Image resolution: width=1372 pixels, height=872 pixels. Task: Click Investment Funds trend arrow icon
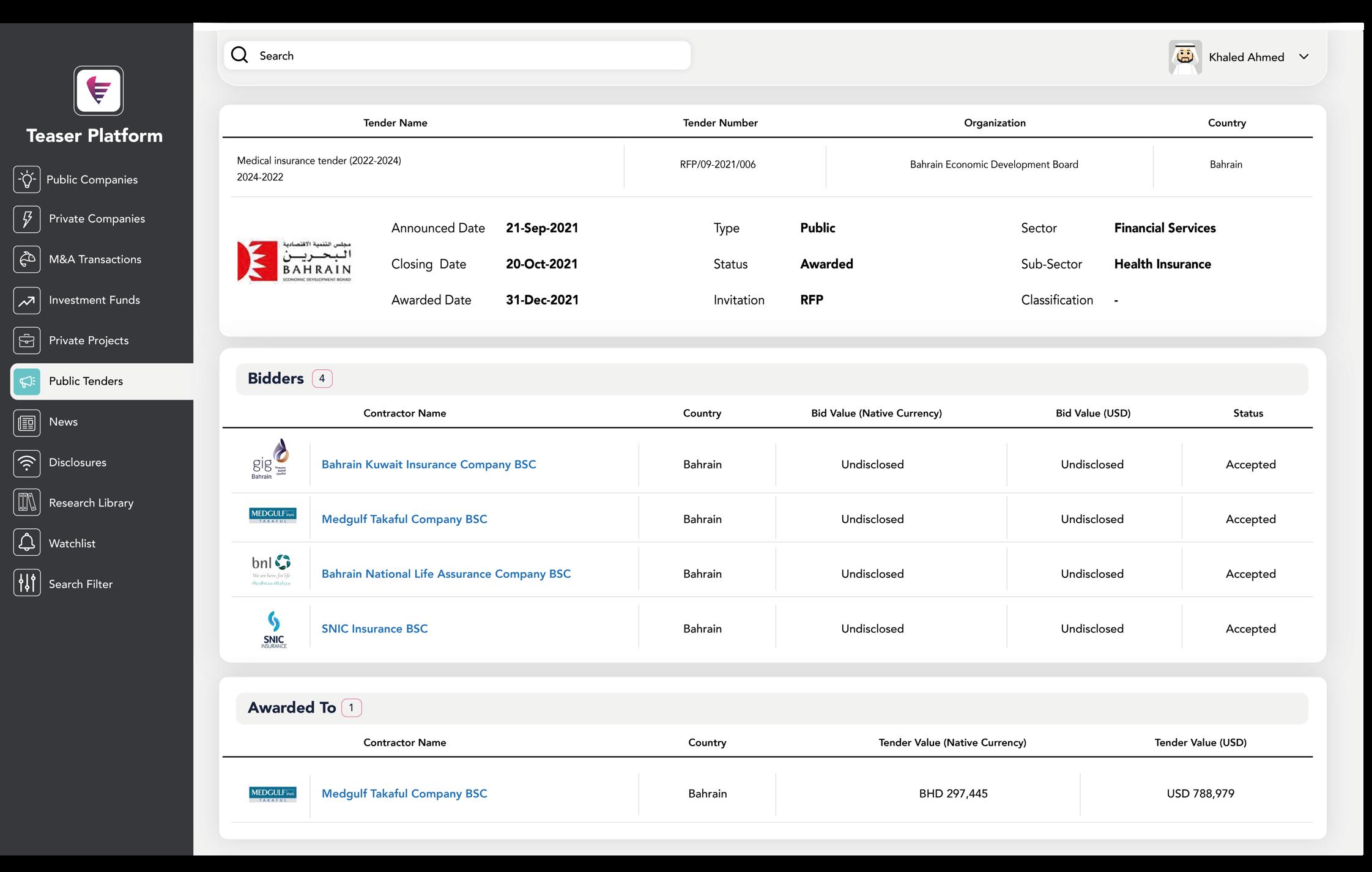point(27,300)
